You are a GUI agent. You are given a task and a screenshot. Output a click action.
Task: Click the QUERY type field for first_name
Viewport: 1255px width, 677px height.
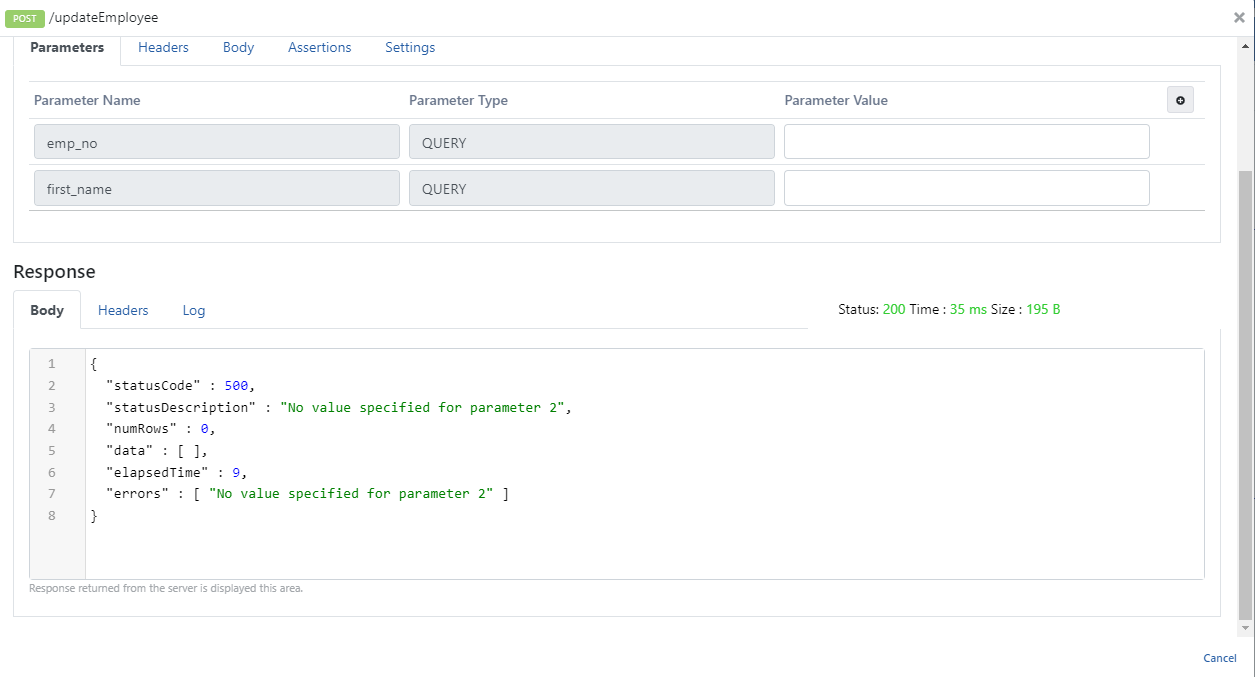[x=591, y=188]
